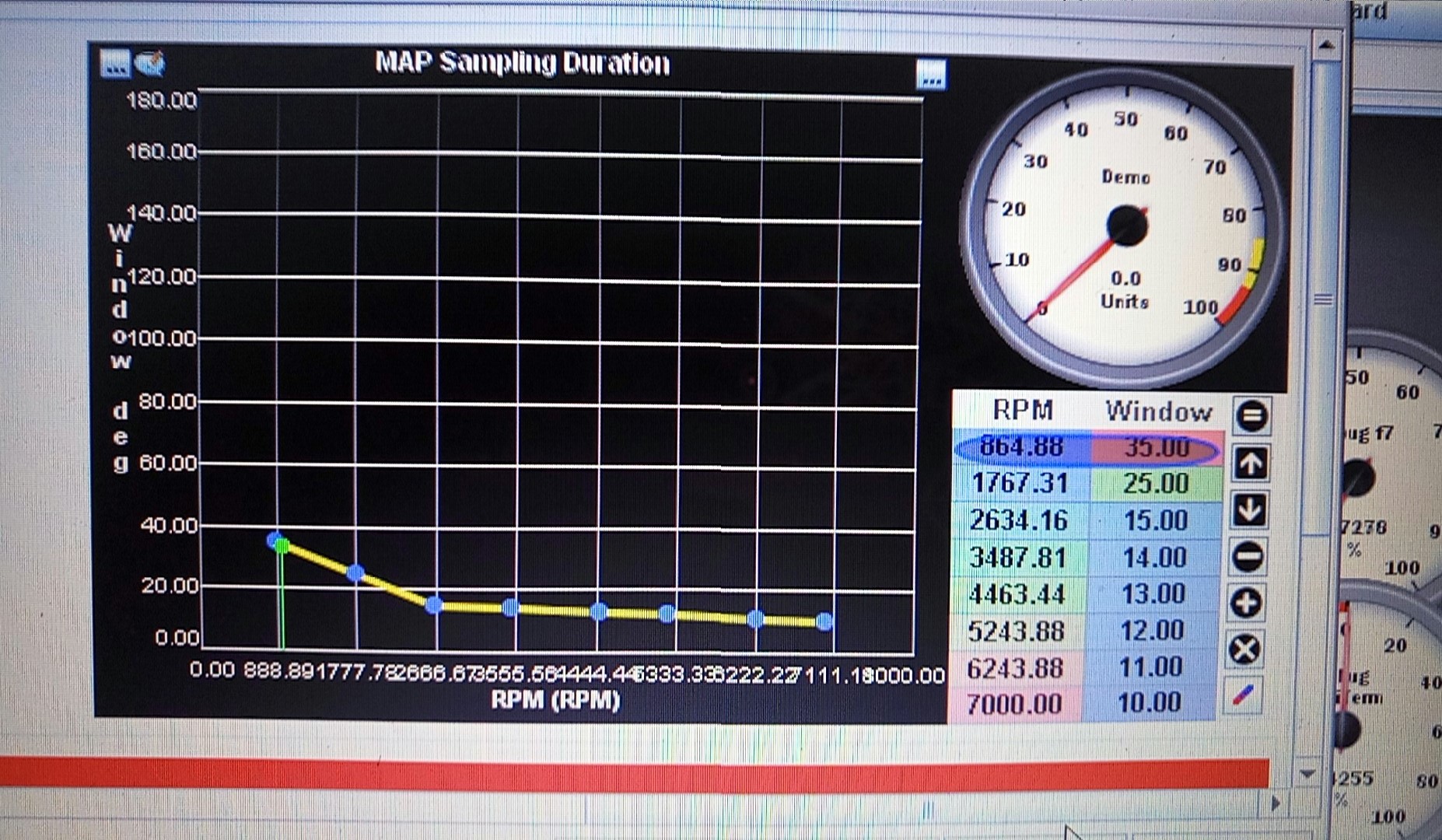Select the Window cell 14.00
The image size is (1442, 840).
click(1153, 558)
